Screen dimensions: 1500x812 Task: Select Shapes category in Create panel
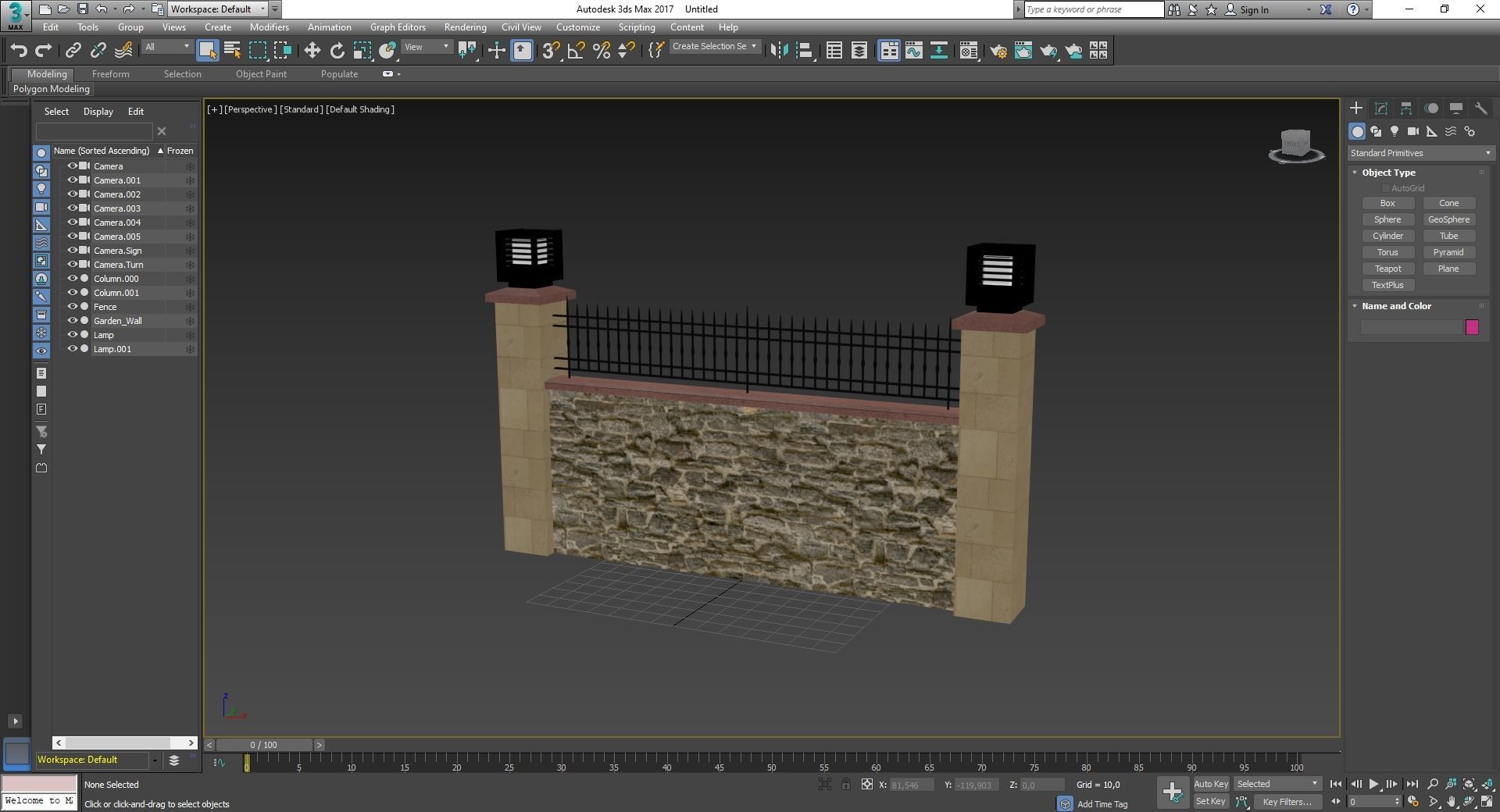coord(1376,131)
